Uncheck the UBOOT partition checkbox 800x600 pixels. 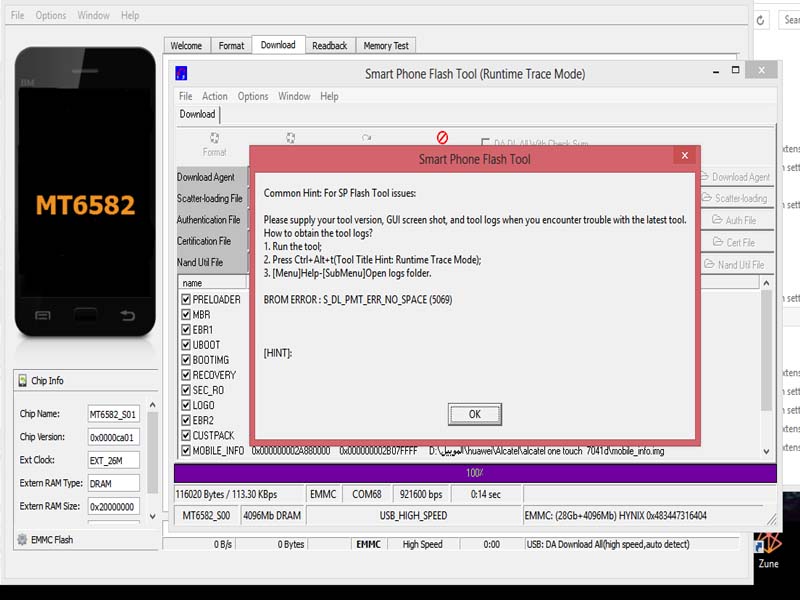(186, 345)
